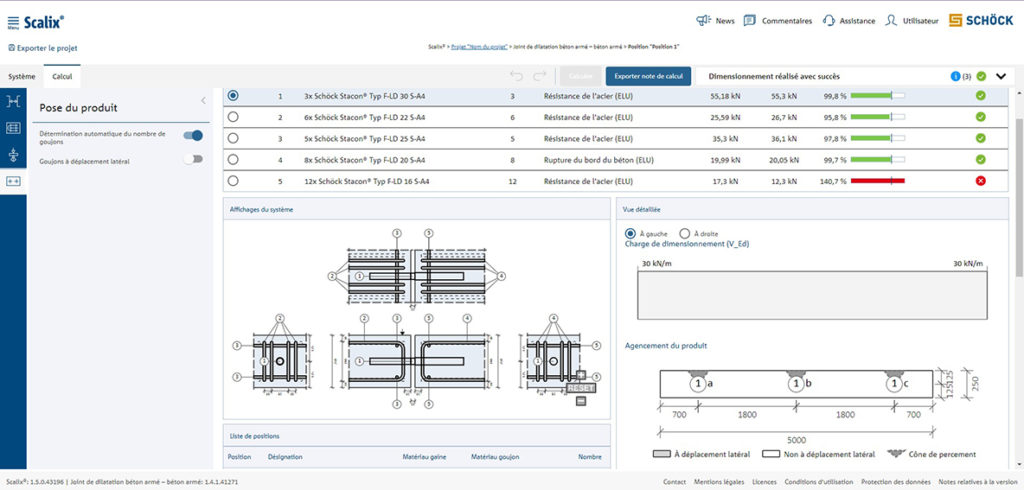Click the Matériau goujon column header

[495, 457]
